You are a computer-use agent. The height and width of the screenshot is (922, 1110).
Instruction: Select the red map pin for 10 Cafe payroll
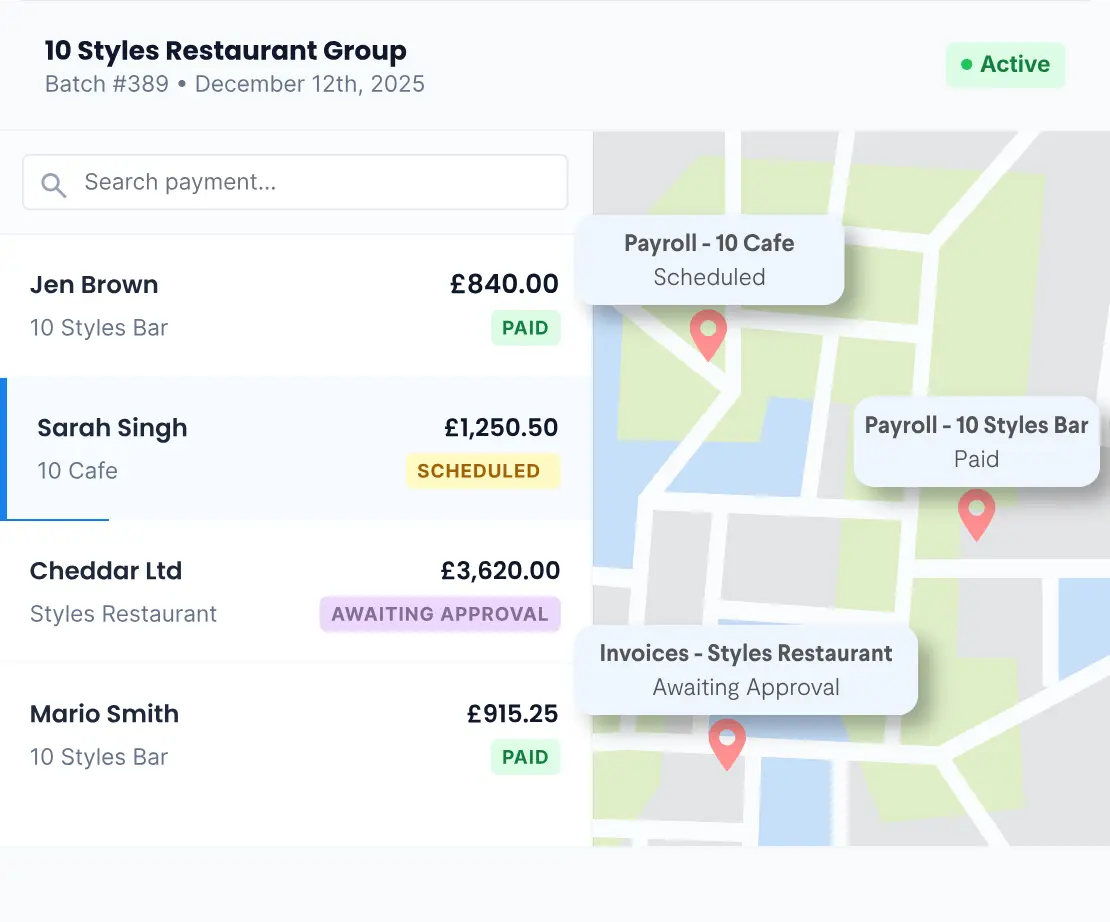tap(708, 336)
